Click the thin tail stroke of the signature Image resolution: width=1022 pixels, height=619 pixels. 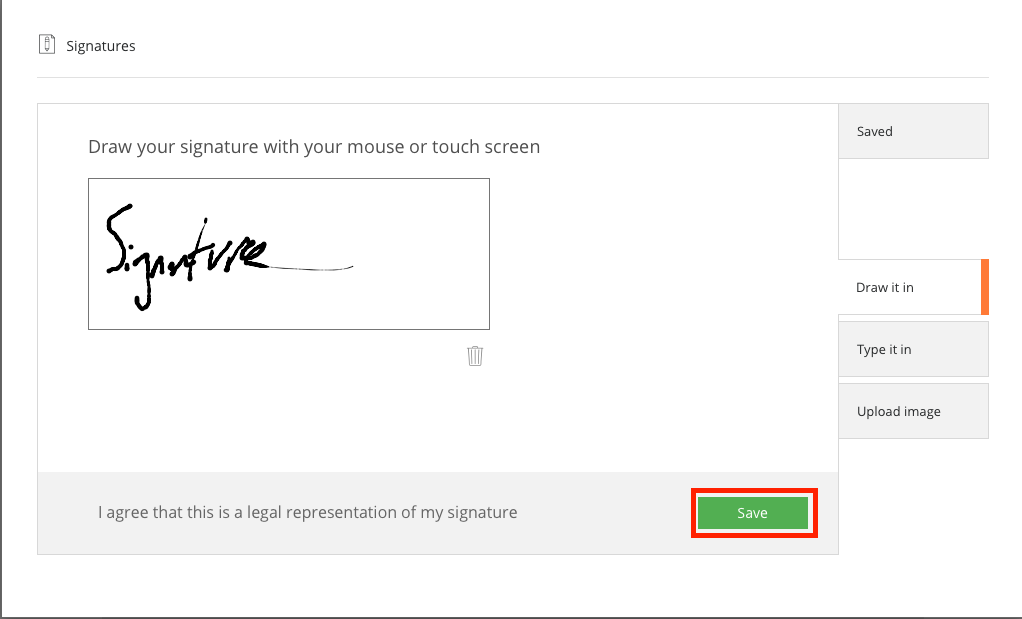pos(312,268)
